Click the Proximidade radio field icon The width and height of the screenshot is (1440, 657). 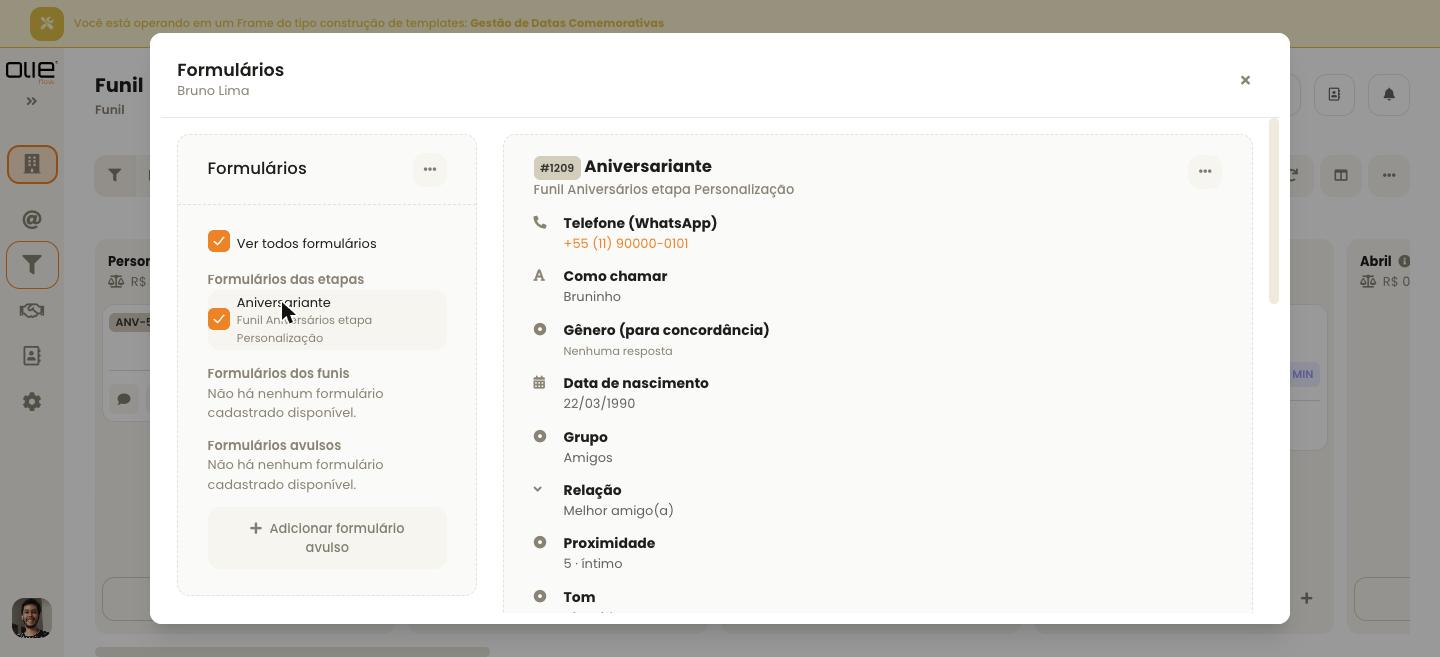540,542
